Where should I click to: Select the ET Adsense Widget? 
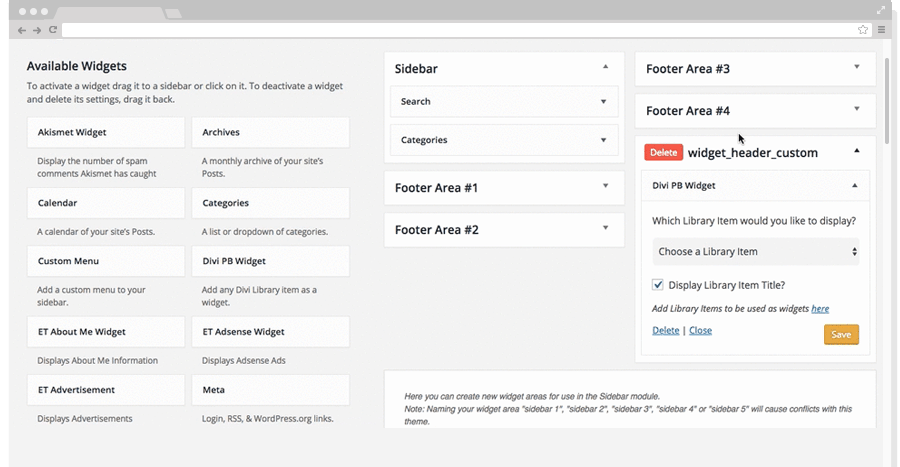(270, 332)
